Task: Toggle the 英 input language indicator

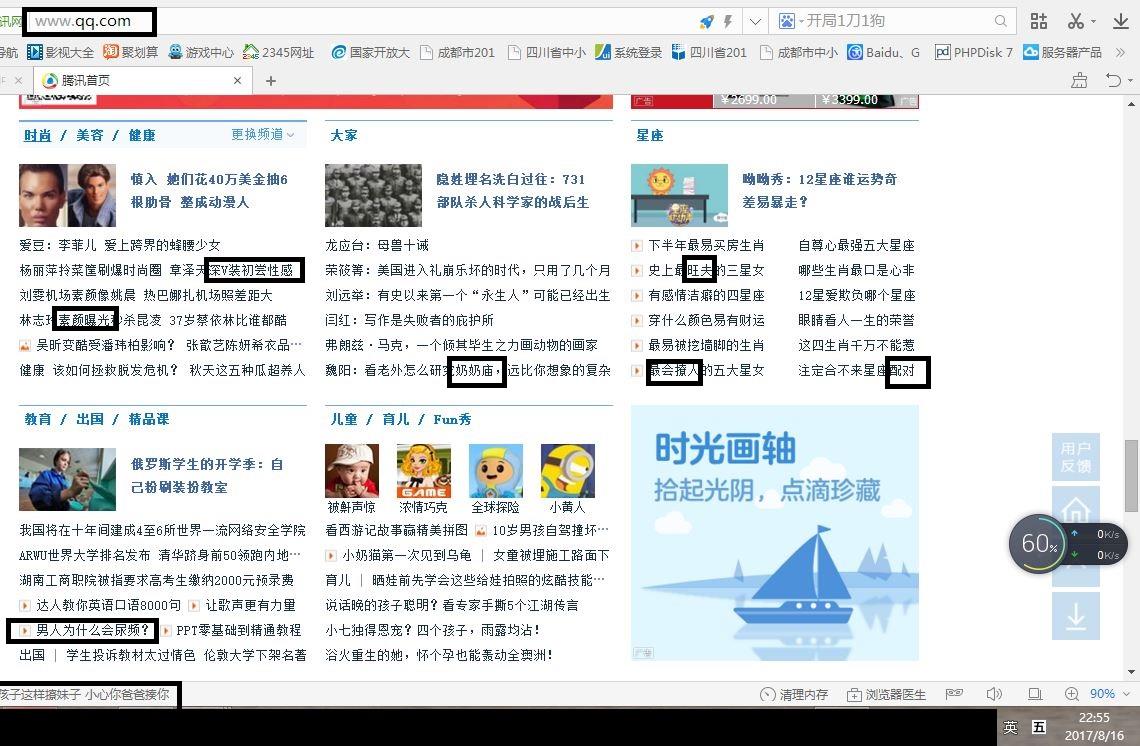Action: point(1011,726)
